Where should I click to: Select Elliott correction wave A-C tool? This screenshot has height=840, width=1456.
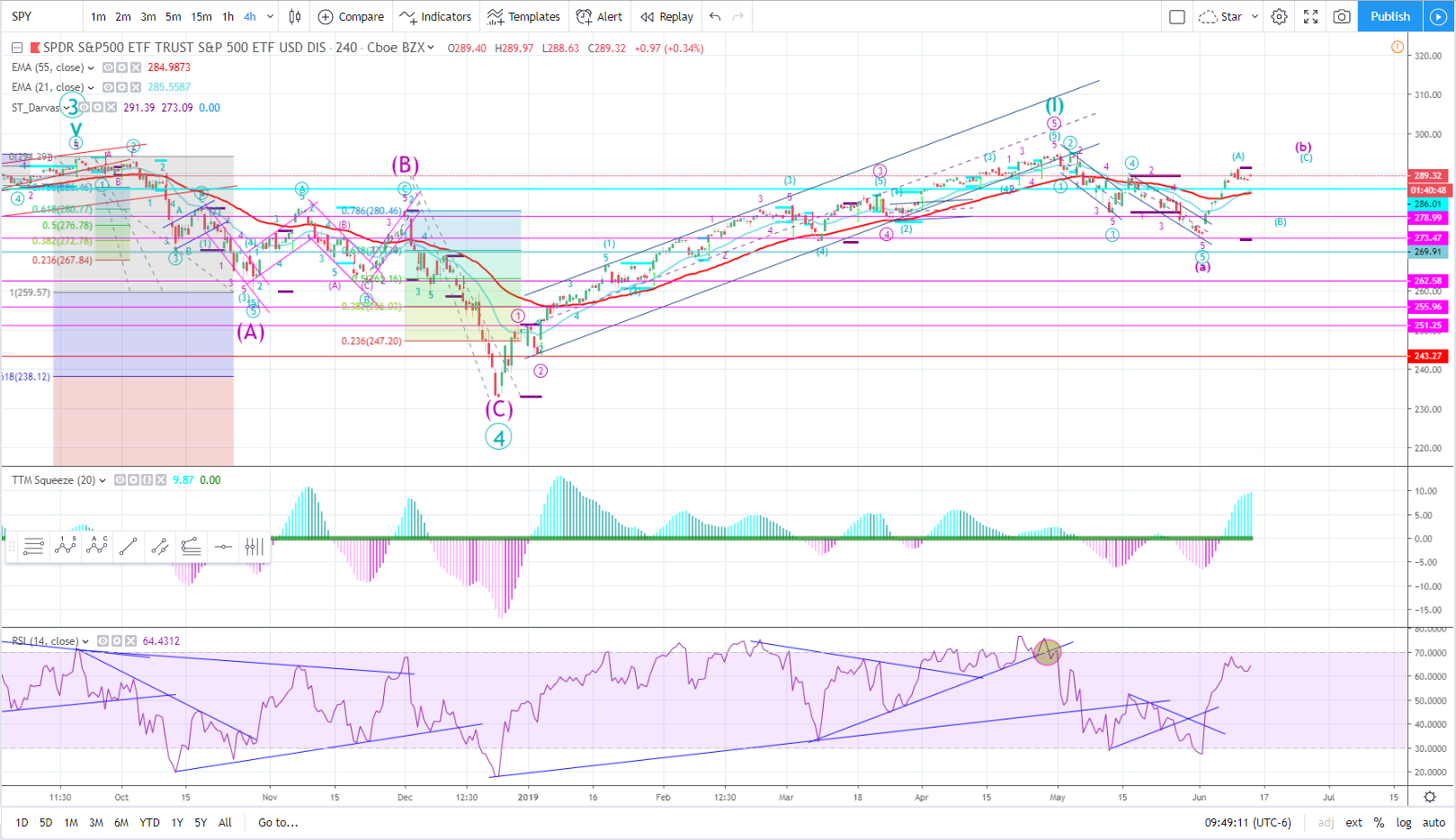pos(97,546)
